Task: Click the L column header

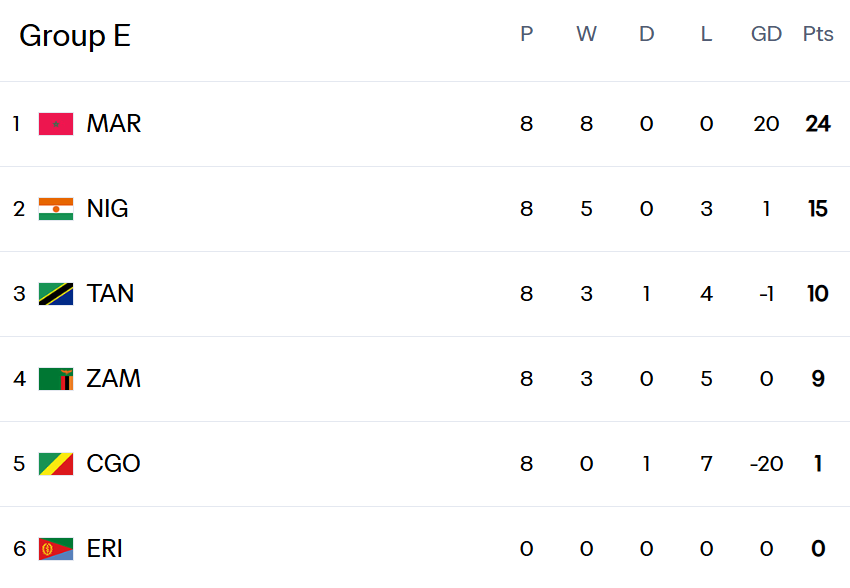Action: 706,34
